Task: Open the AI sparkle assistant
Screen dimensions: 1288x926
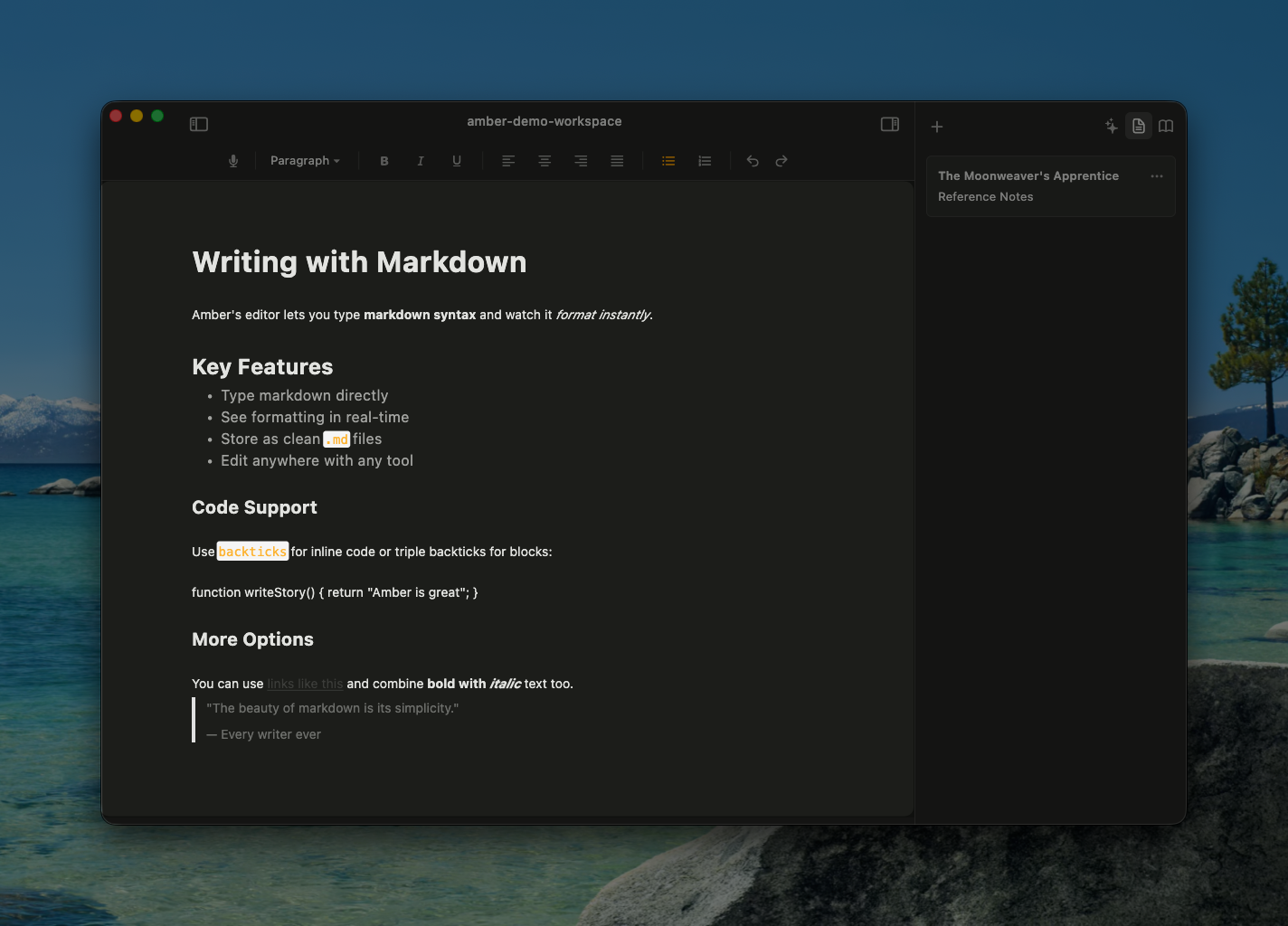Action: coord(1111,127)
